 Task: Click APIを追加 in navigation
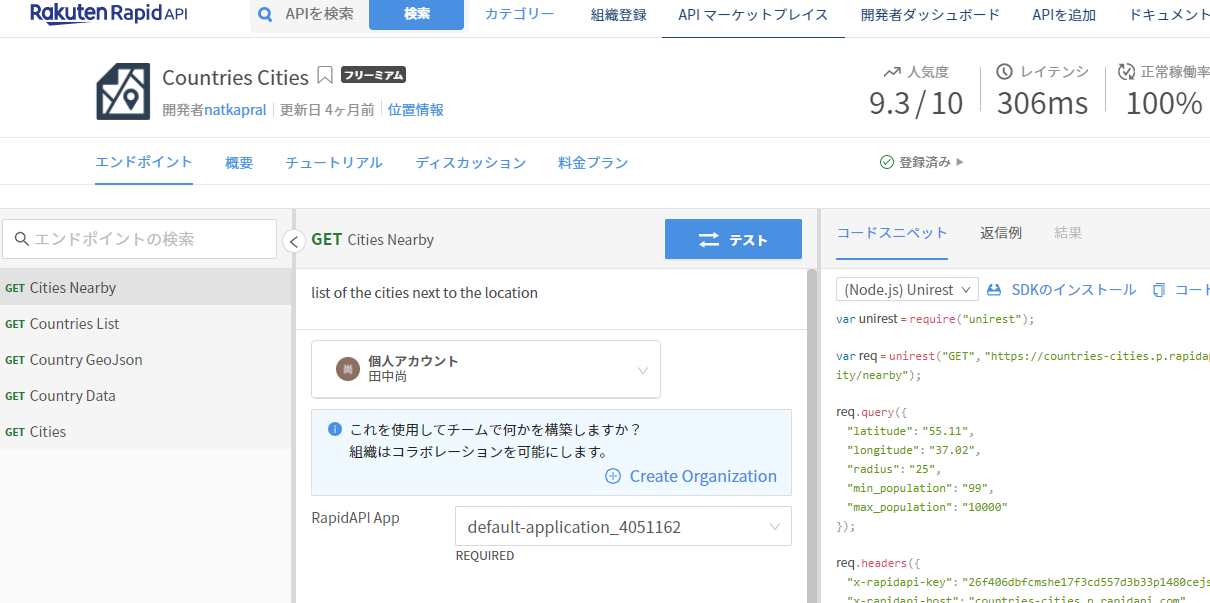click(x=1064, y=15)
